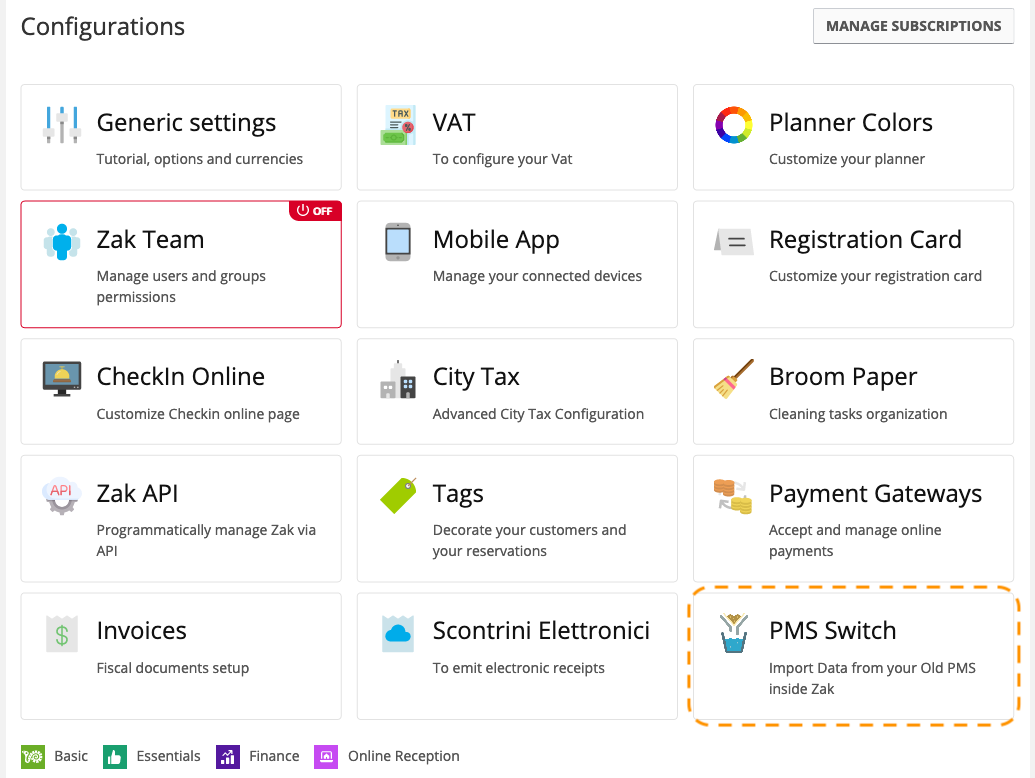
Task: Click the Payment Gateways coins icon
Action: 733,496
